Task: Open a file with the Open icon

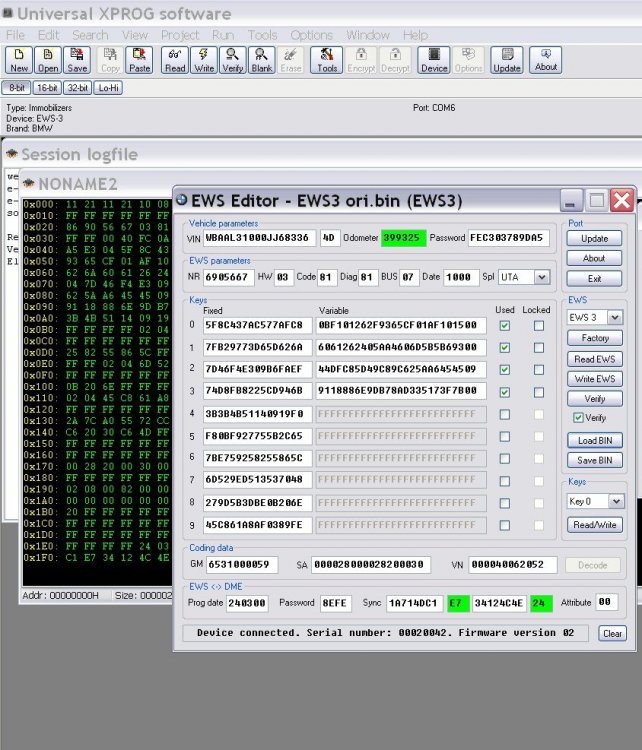Action: [x=48, y=60]
